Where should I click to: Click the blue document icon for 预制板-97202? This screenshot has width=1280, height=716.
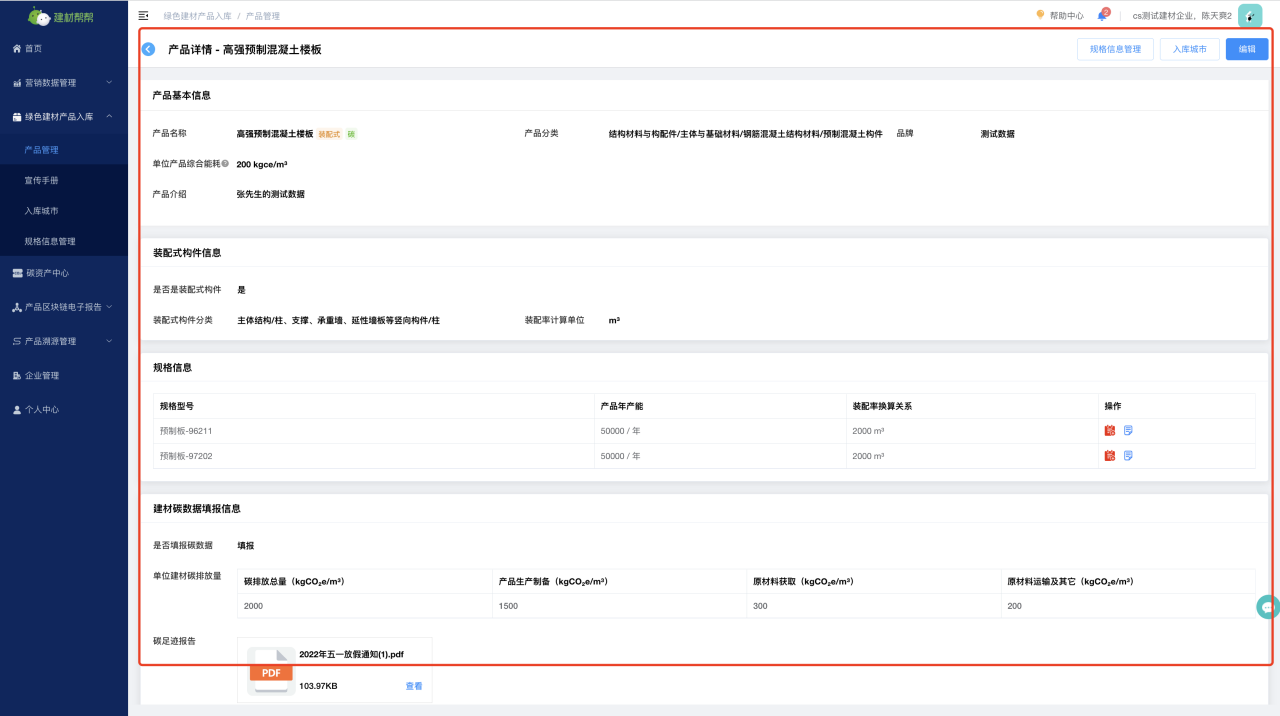tap(1128, 456)
